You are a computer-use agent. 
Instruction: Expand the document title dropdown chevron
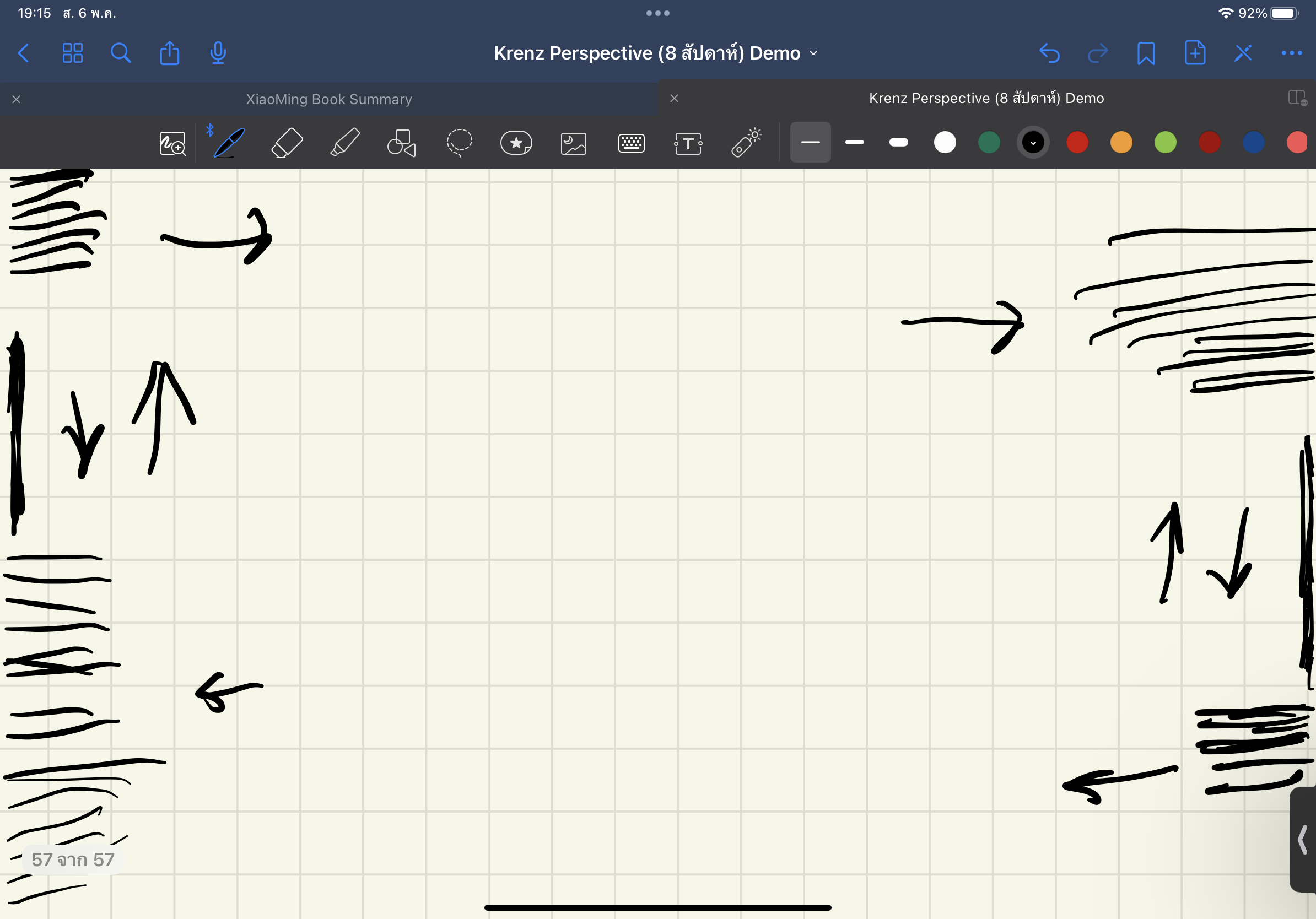click(x=813, y=53)
